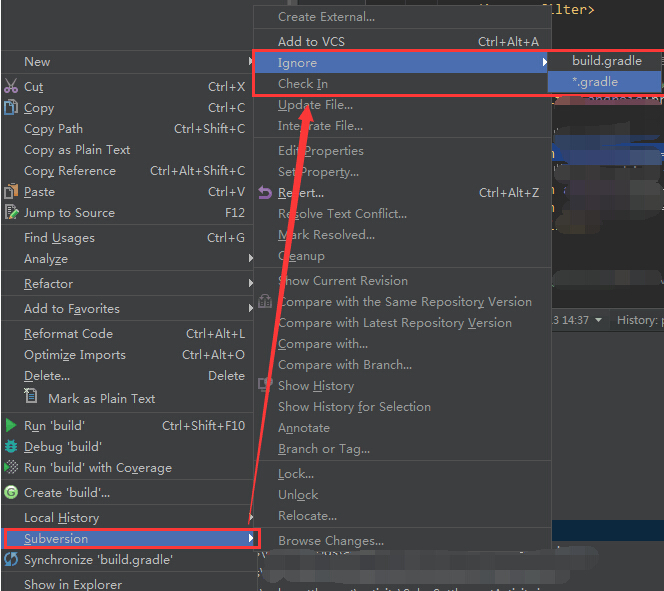Click the Mark as Plain Text file icon
The image size is (664, 591).
coord(30,396)
